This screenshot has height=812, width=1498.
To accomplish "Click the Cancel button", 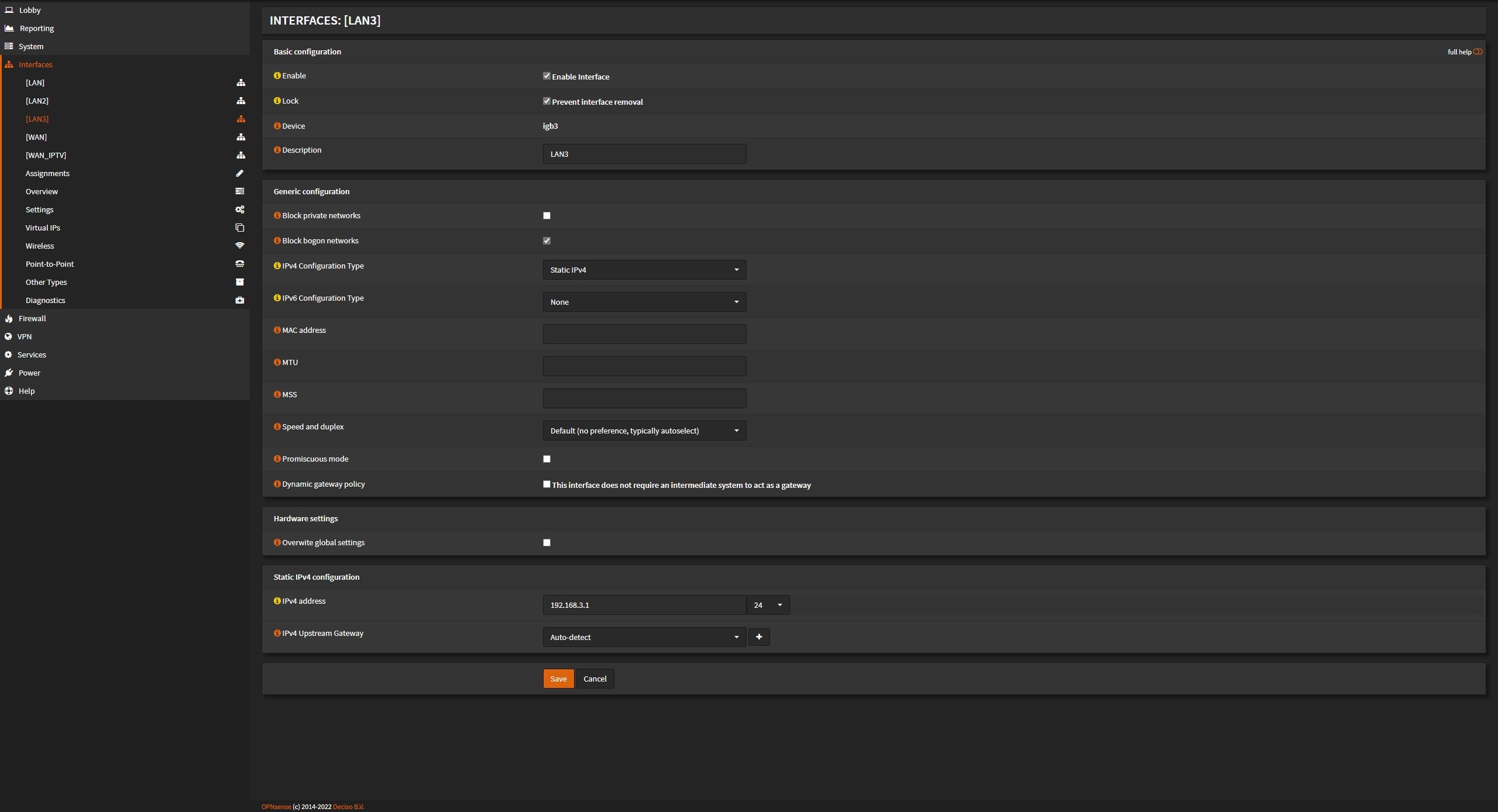I will [595, 679].
